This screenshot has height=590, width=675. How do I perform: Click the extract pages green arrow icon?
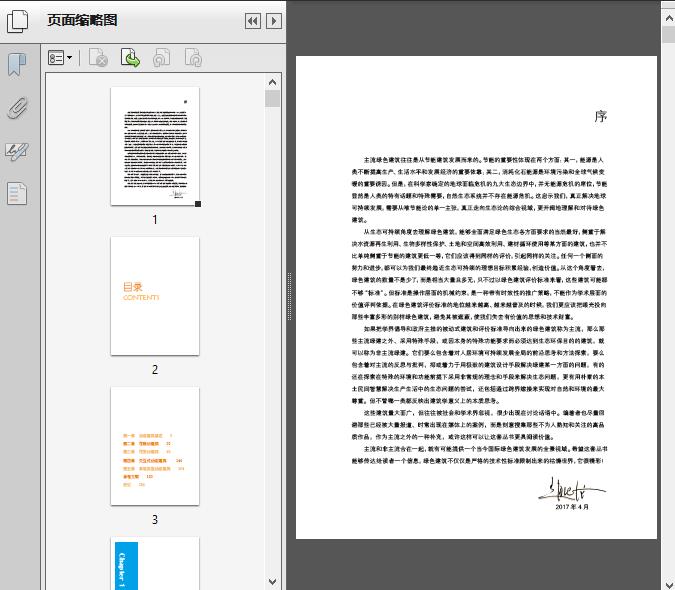tap(130, 58)
